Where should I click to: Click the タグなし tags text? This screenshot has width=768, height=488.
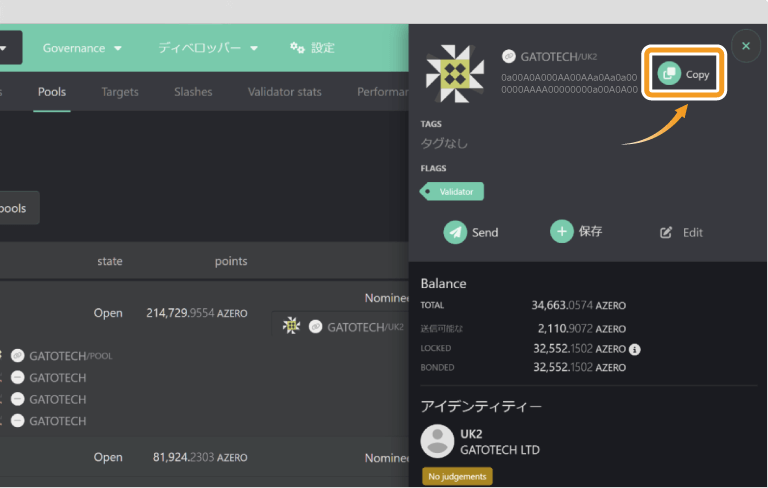click(x=444, y=144)
